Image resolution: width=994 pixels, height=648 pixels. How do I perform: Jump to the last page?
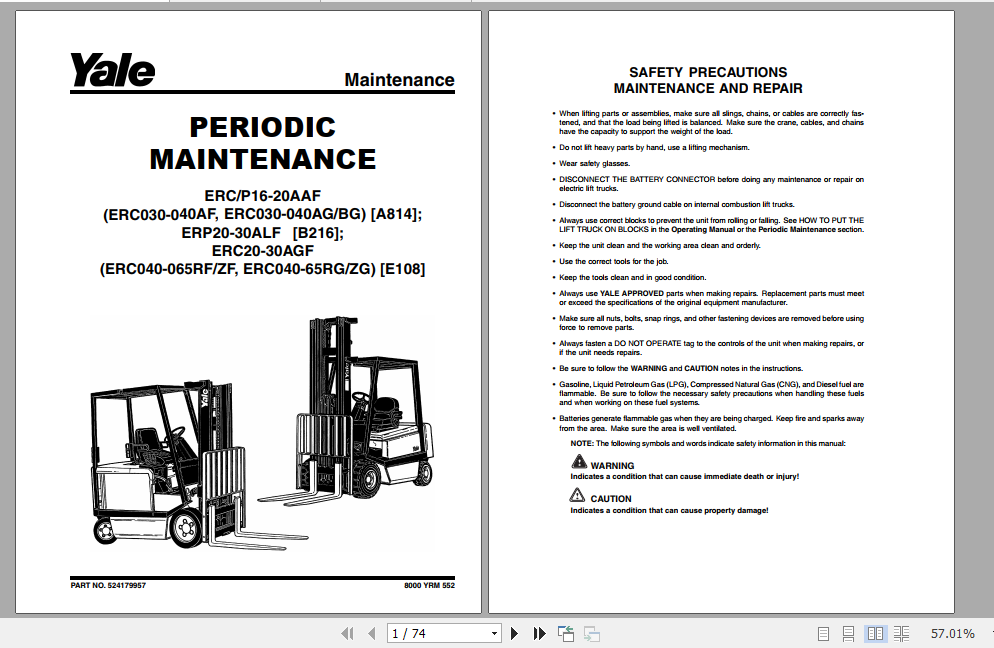[x=539, y=633]
